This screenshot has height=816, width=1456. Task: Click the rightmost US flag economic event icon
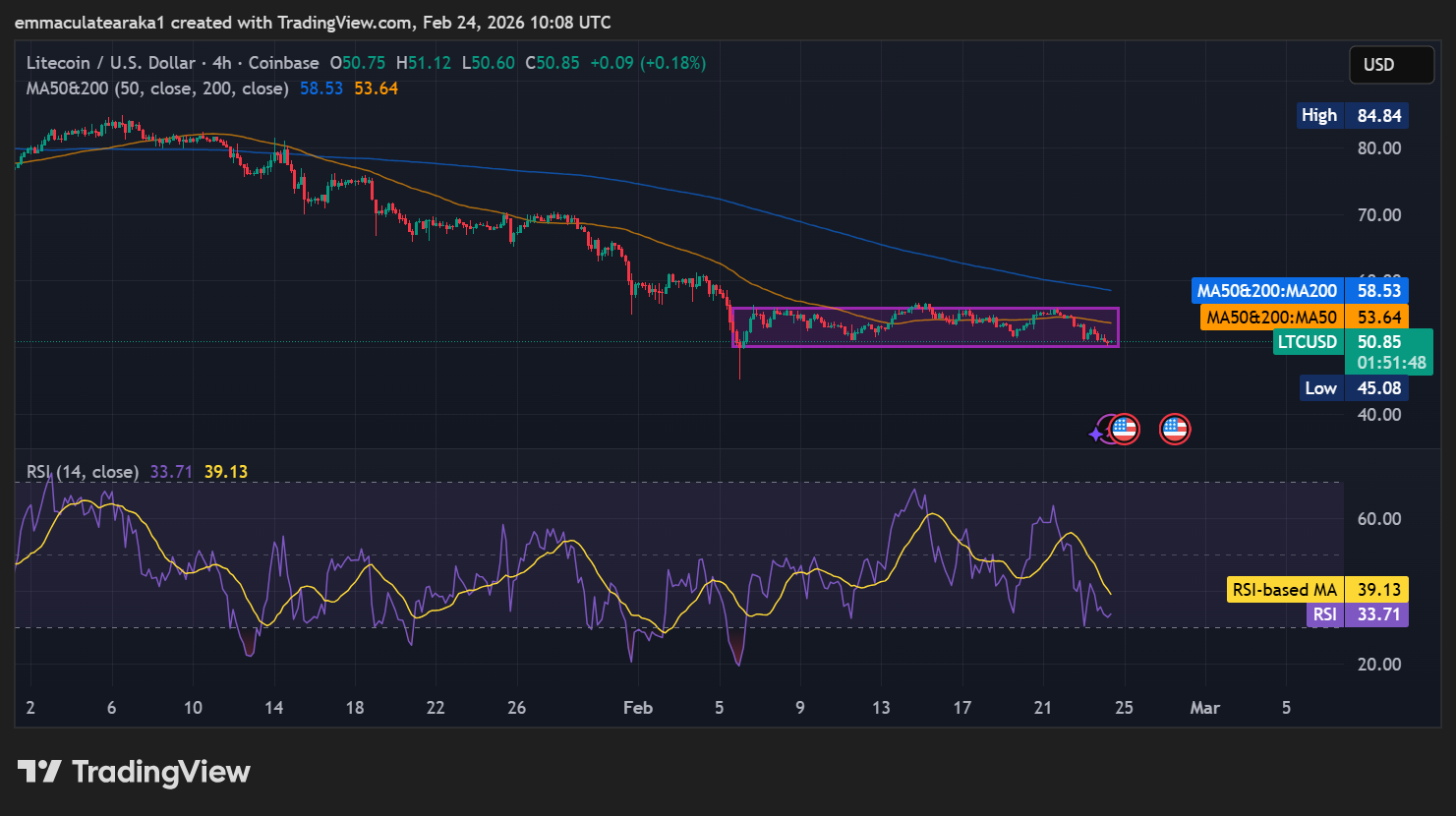click(x=1175, y=430)
